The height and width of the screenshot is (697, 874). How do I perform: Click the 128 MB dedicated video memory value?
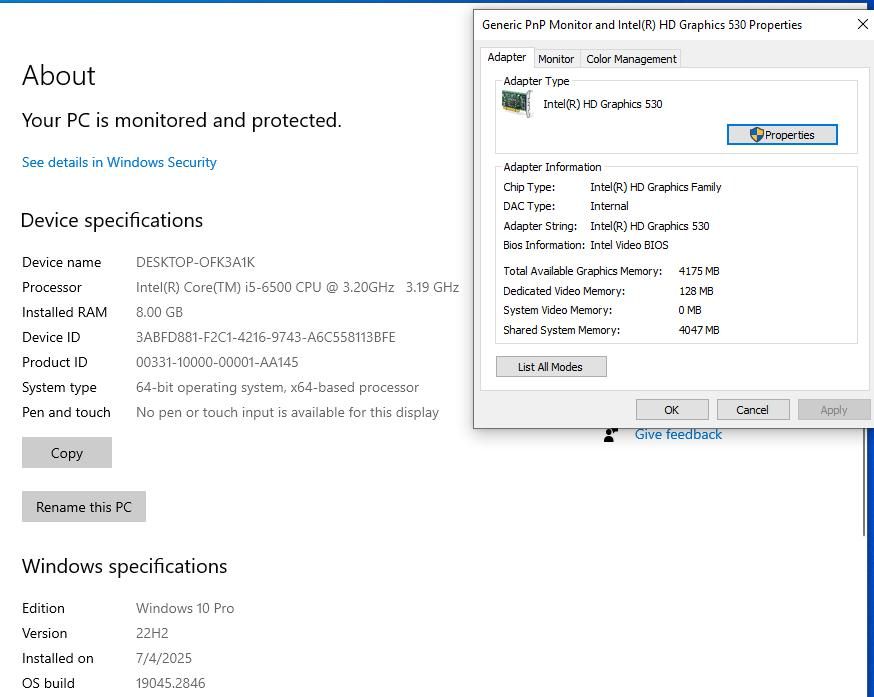[696, 291]
